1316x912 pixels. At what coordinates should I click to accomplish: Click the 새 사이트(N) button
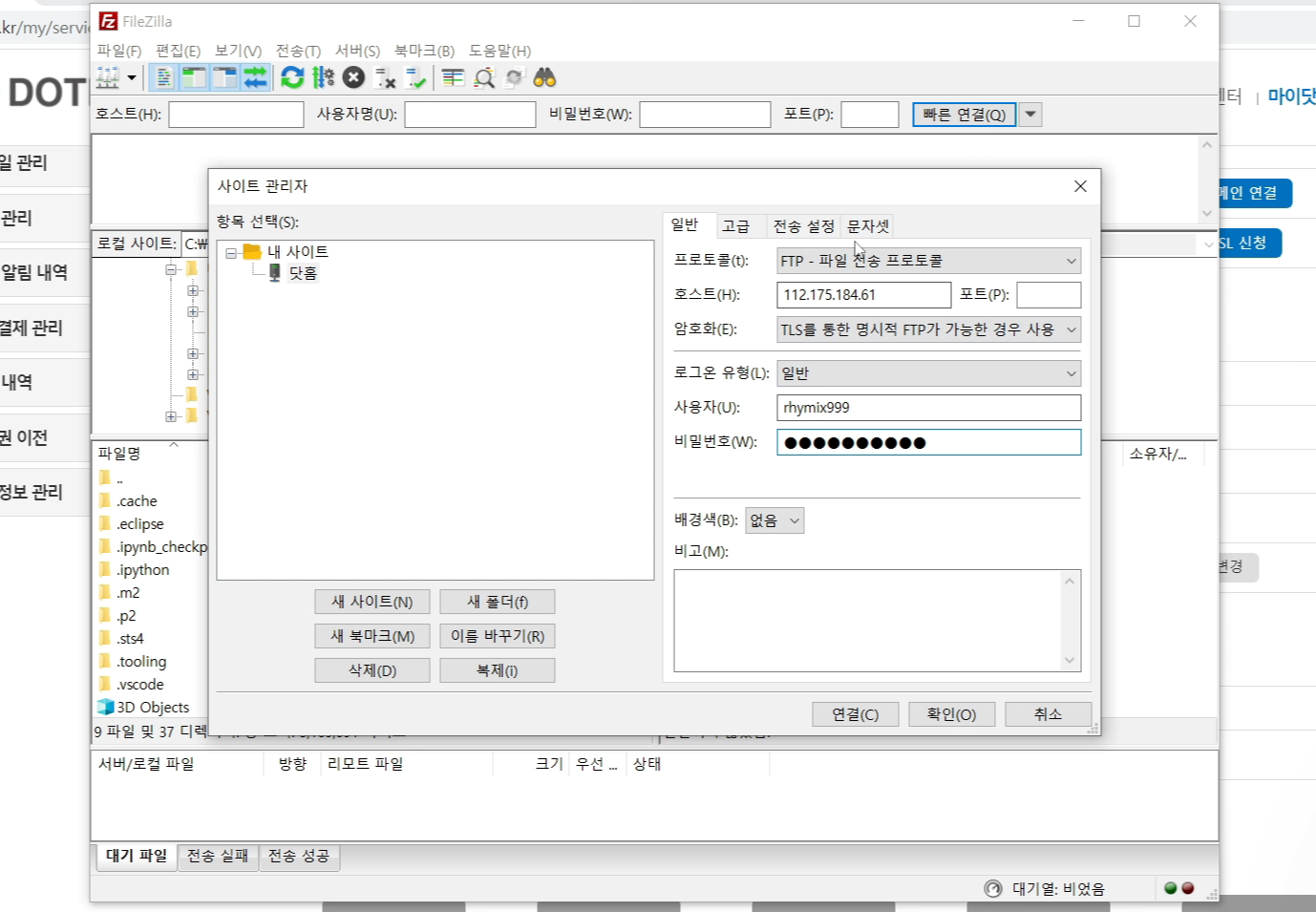[x=372, y=602]
